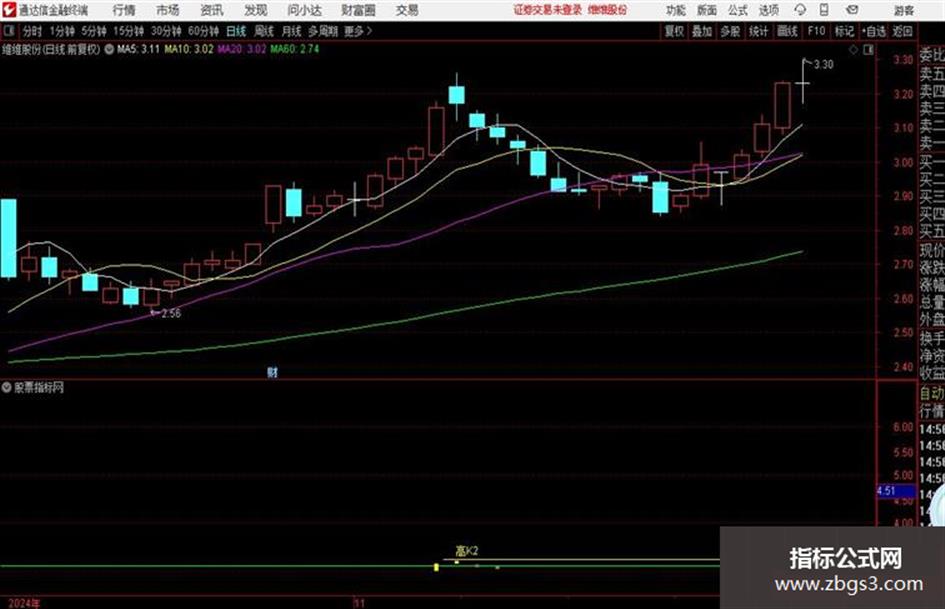
Task: Click the 叠加 overlay toolbar button
Action: [x=702, y=31]
